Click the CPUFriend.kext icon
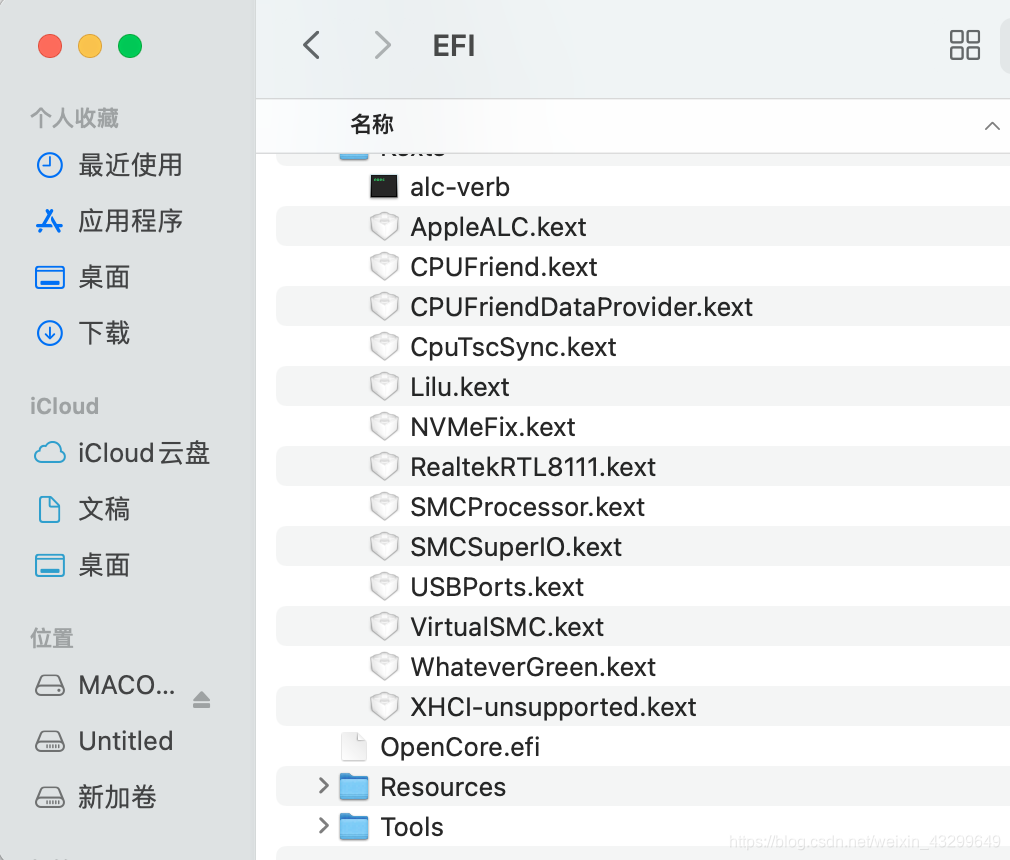1010x860 pixels. (384, 267)
